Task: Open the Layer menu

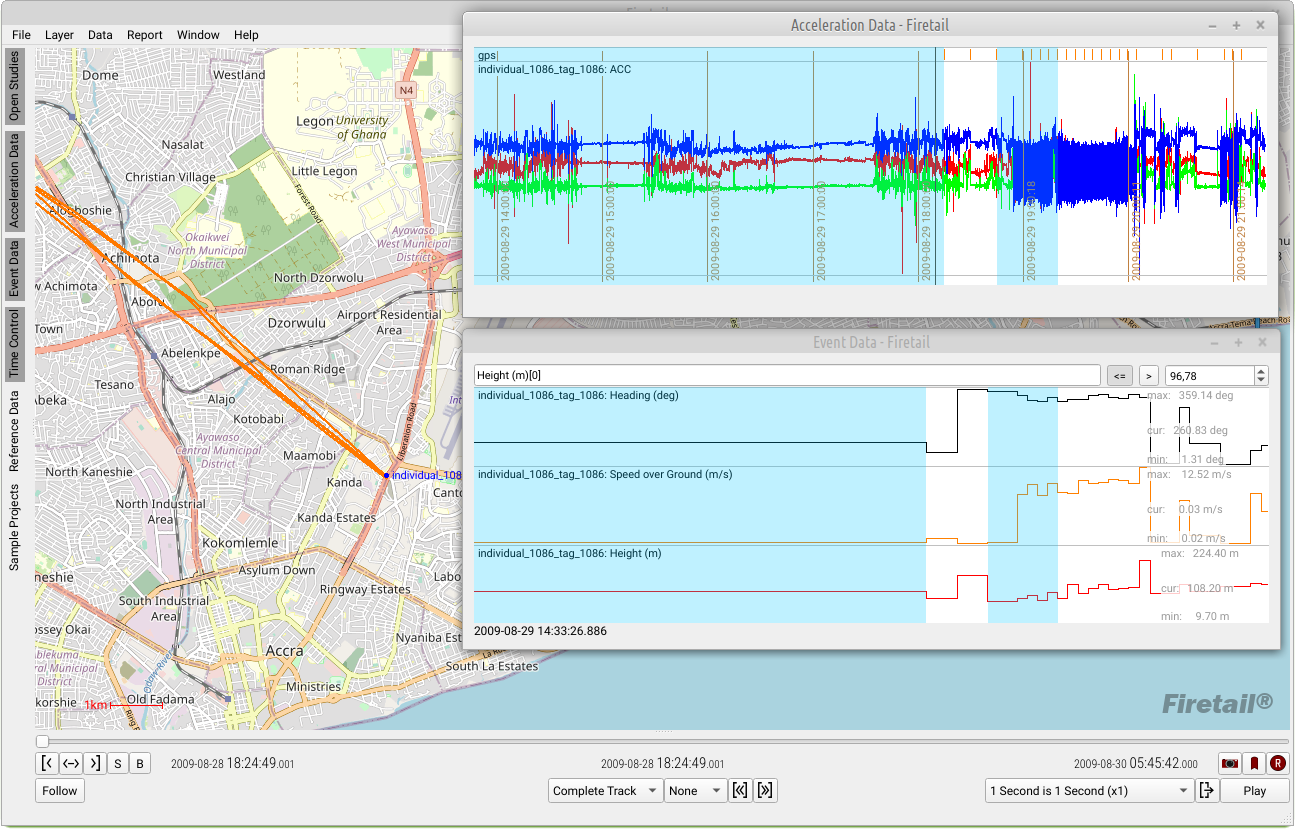Action: [x=59, y=35]
